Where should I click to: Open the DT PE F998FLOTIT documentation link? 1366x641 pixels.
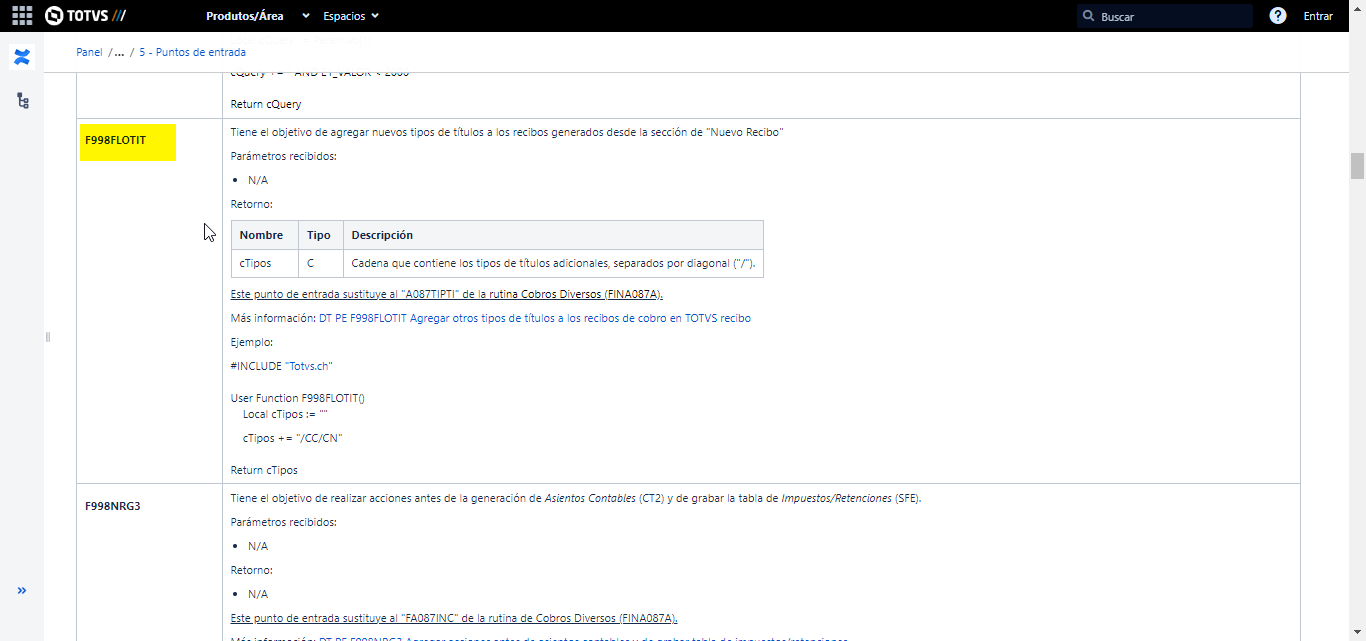click(x=535, y=318)
